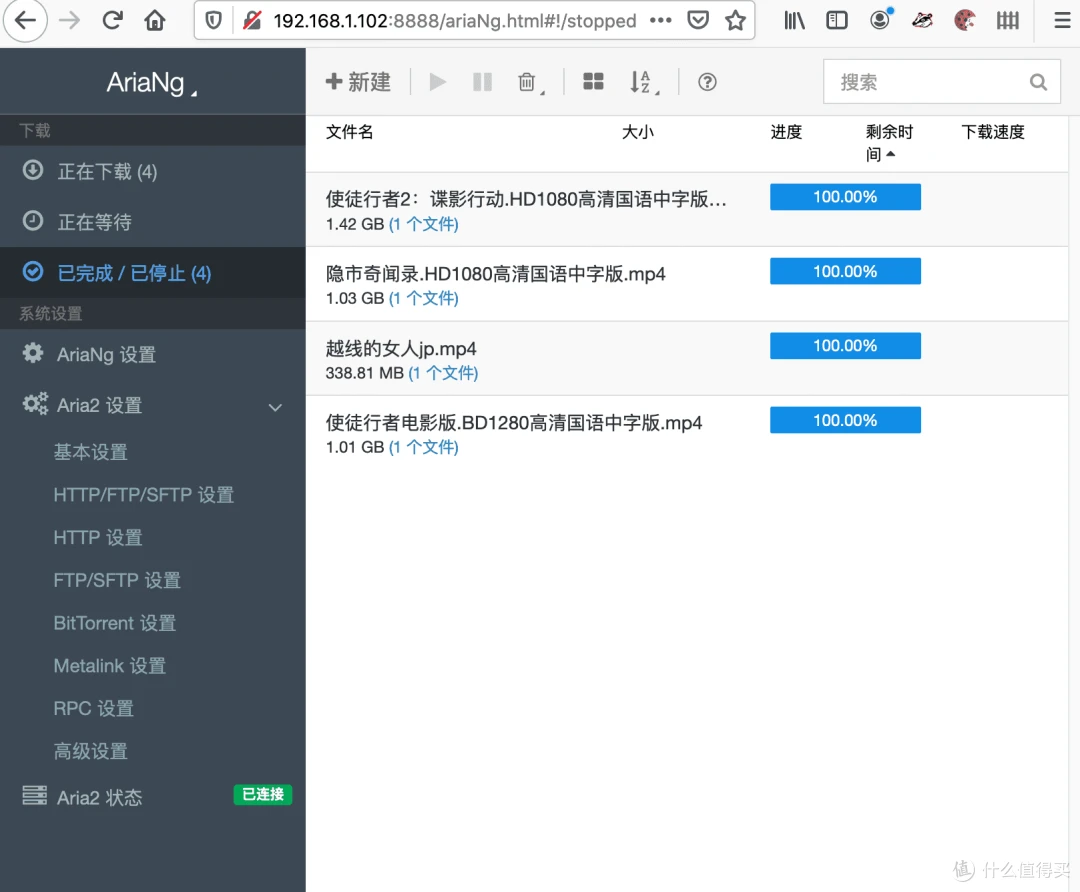Click the search magnifier icon
Viewport: 1080px width, 892px height.
(x=1038, y=82)
